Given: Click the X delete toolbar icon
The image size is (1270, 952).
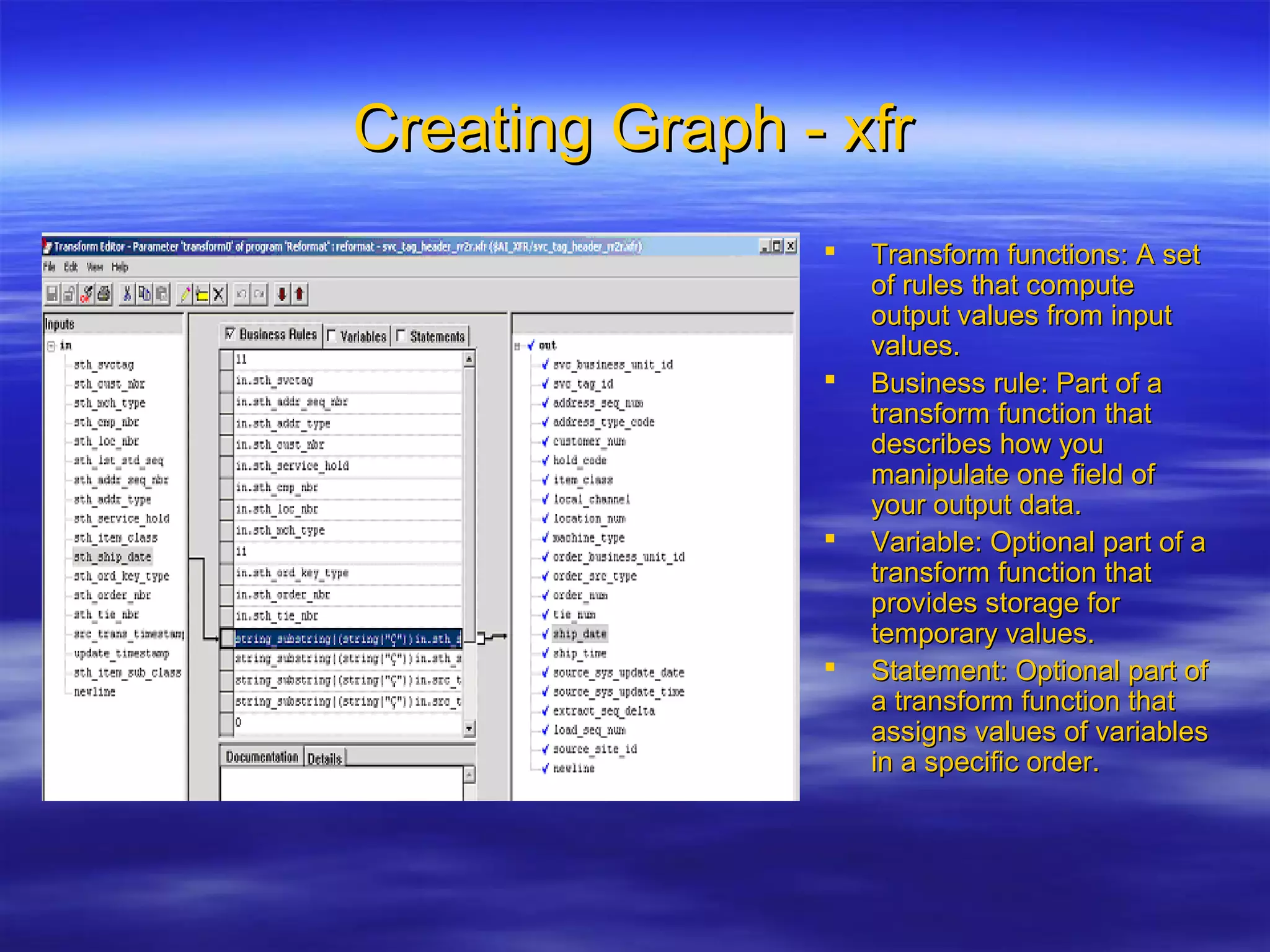Looking at the screenshot, I should [x=218, y=294].
